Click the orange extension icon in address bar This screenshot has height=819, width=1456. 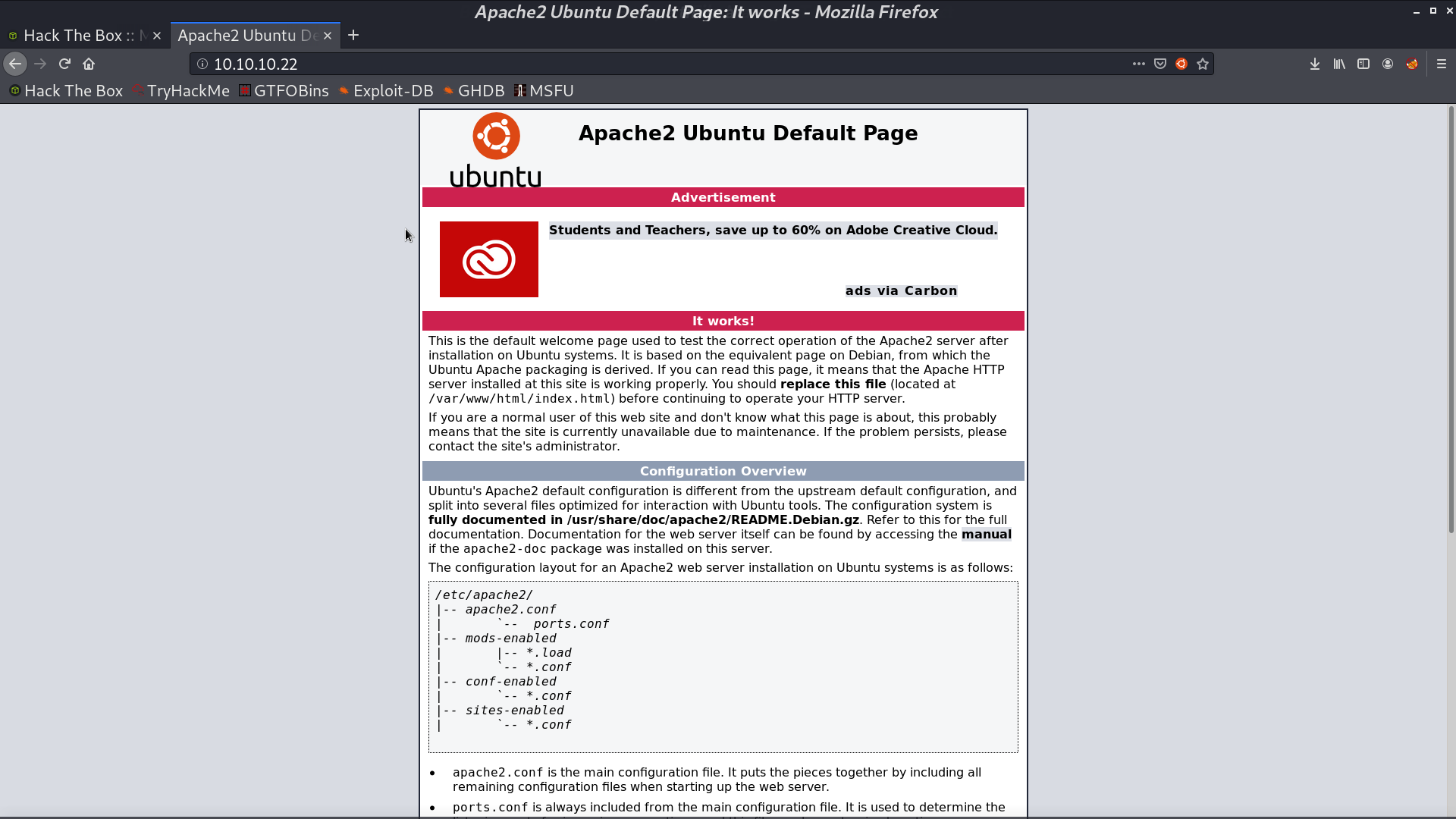(x=1181, y=64)
